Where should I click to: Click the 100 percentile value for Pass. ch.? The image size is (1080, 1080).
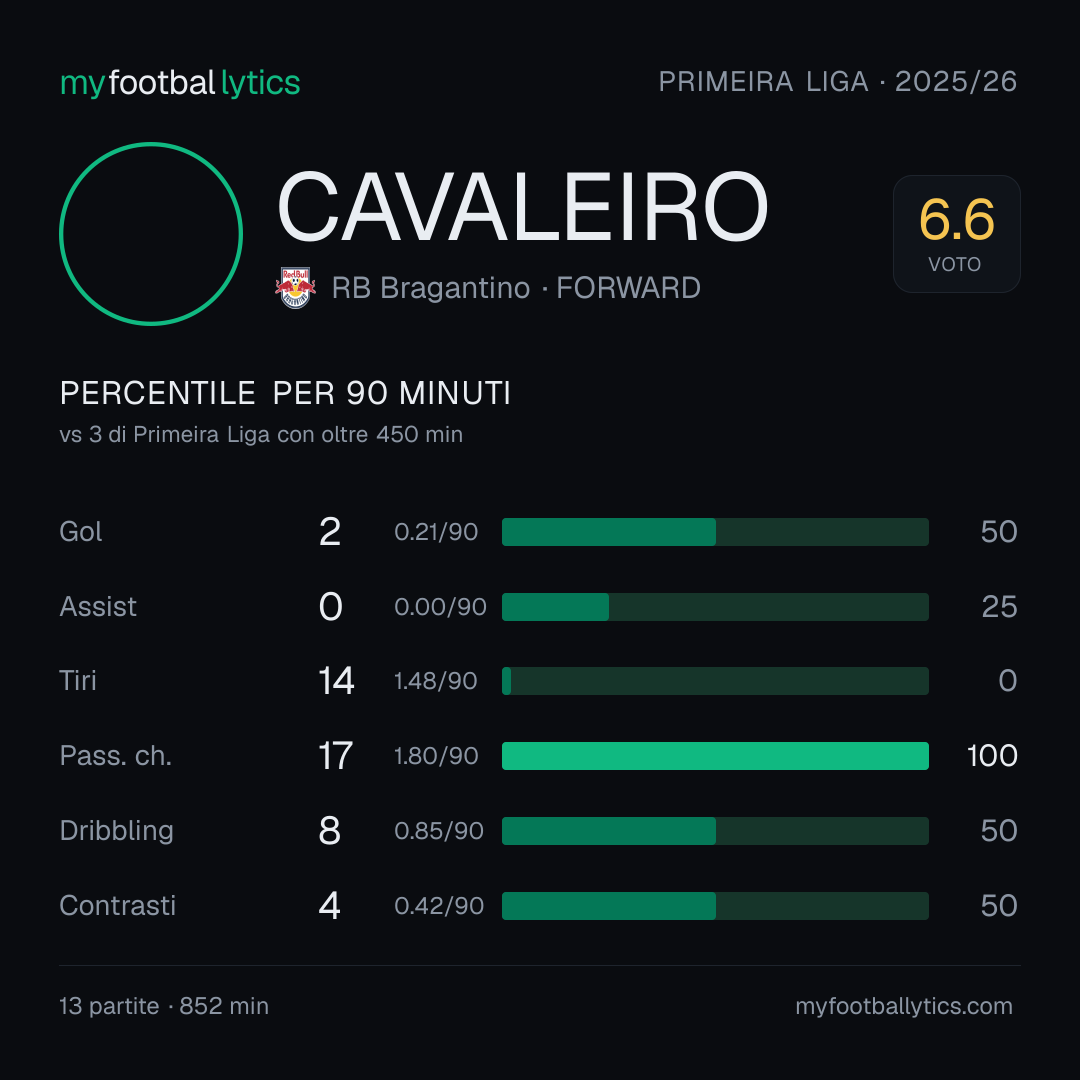(992, 756)
